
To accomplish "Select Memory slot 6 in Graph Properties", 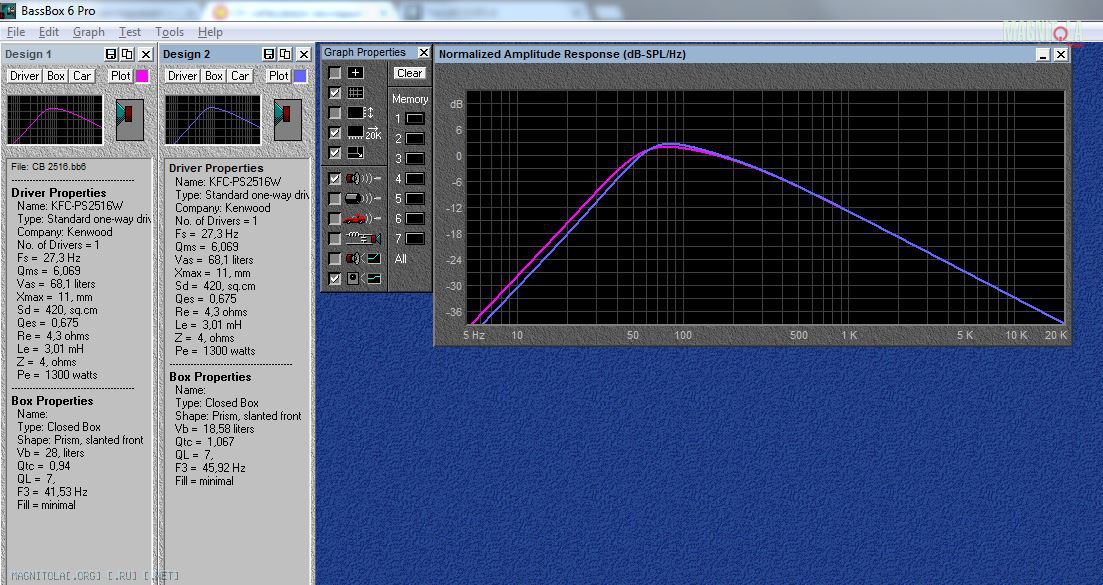I will pos(415,219).
